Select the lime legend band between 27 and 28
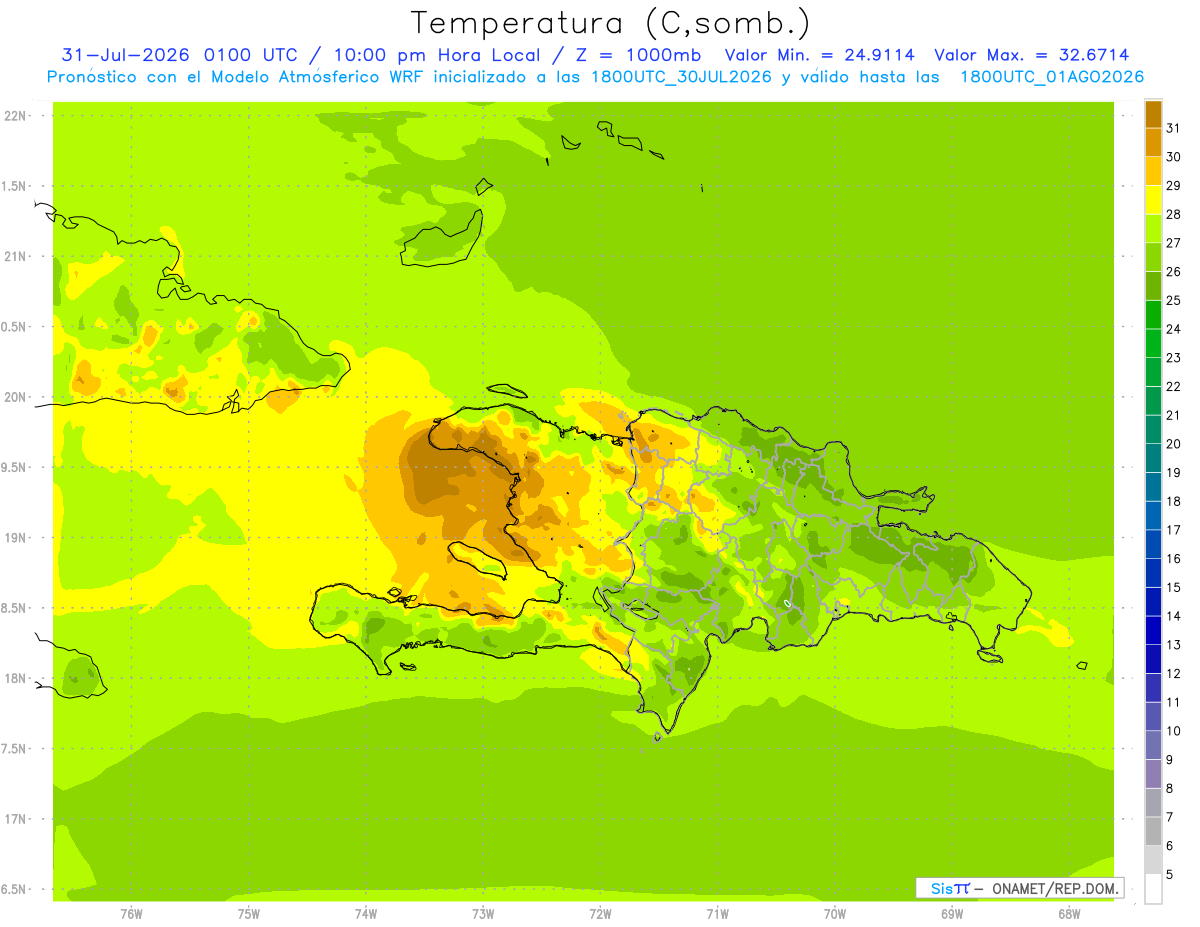 point(1153,228)
